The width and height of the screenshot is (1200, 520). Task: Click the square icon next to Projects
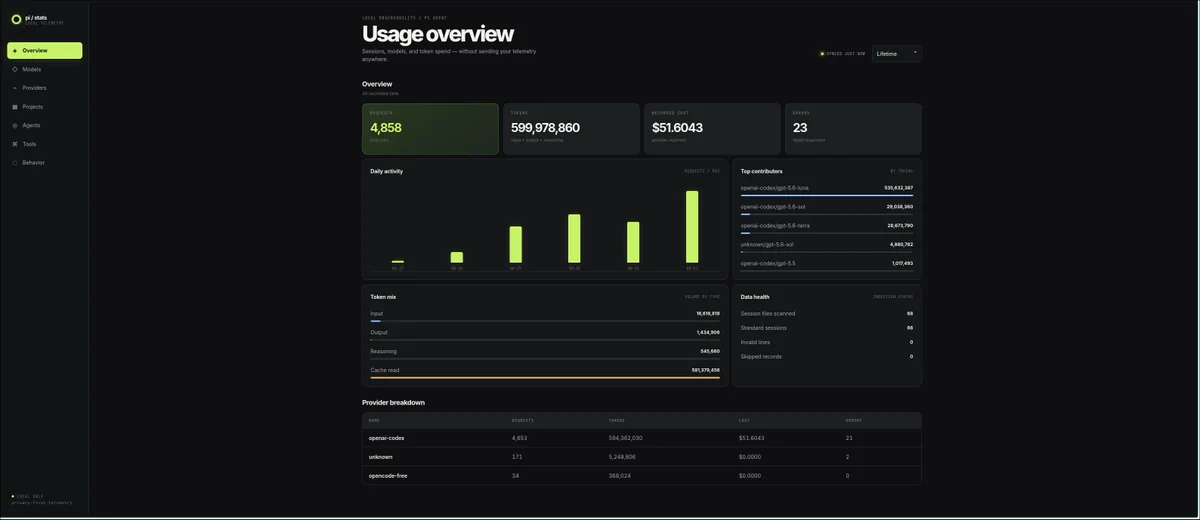14,106
